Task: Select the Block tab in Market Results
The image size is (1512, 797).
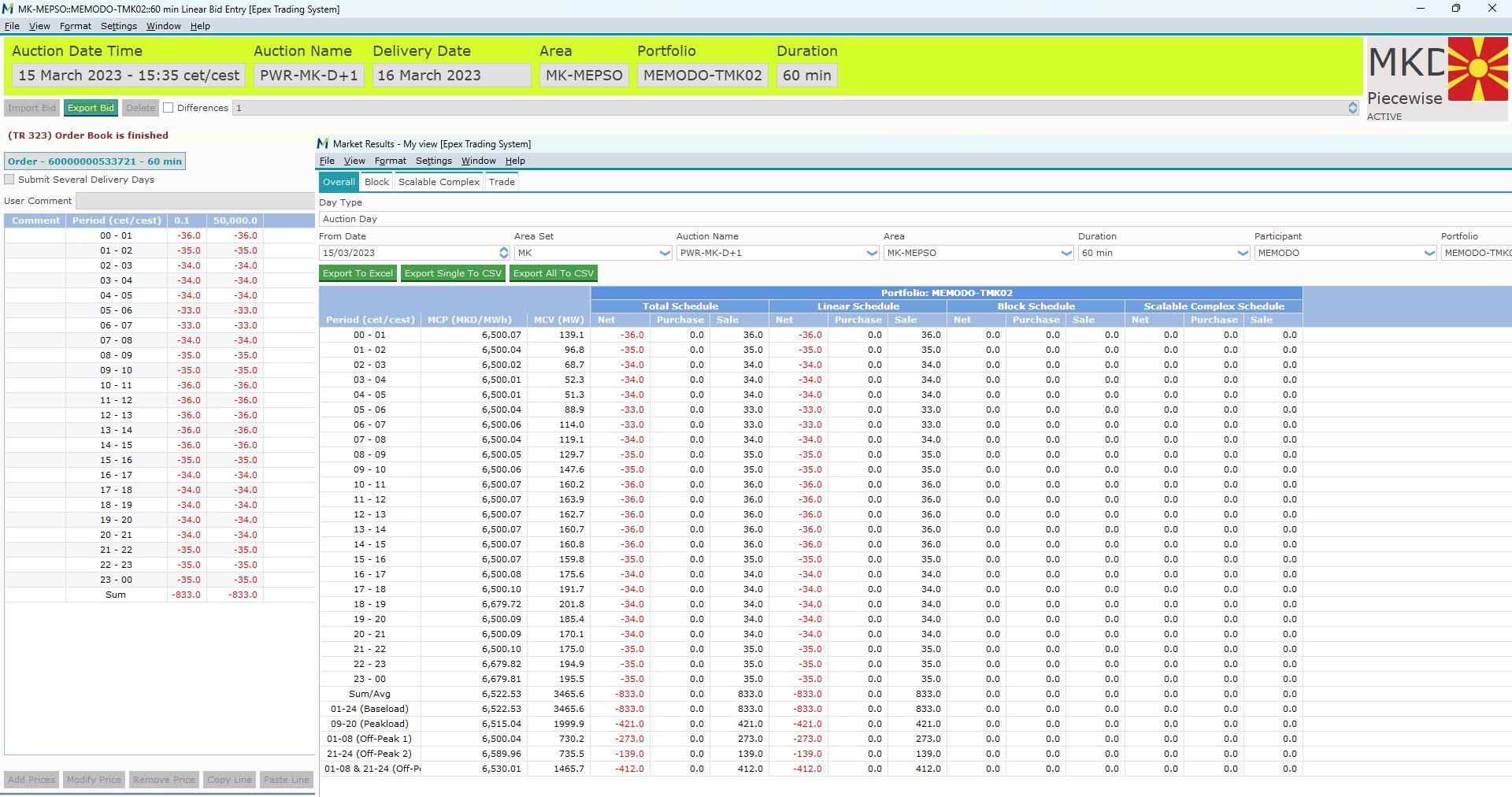Action: [x=376, y=182]
